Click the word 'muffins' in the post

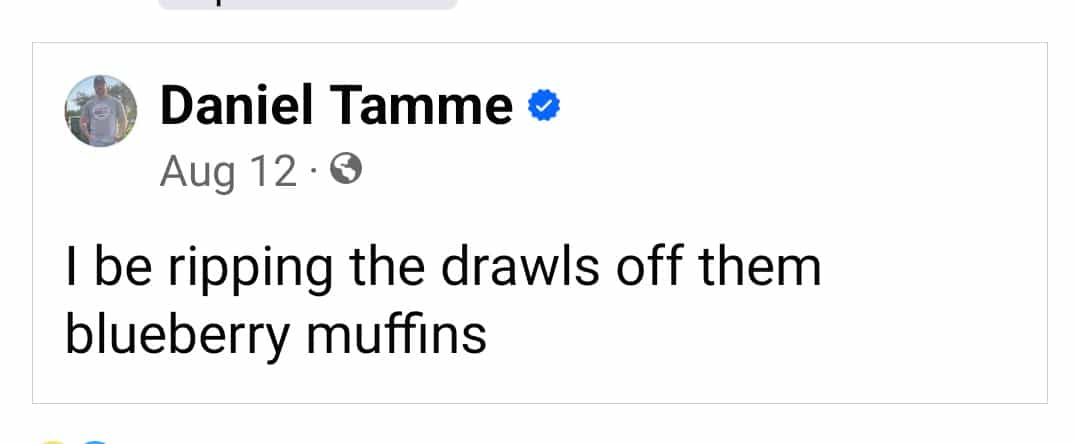tap(396, 334)
